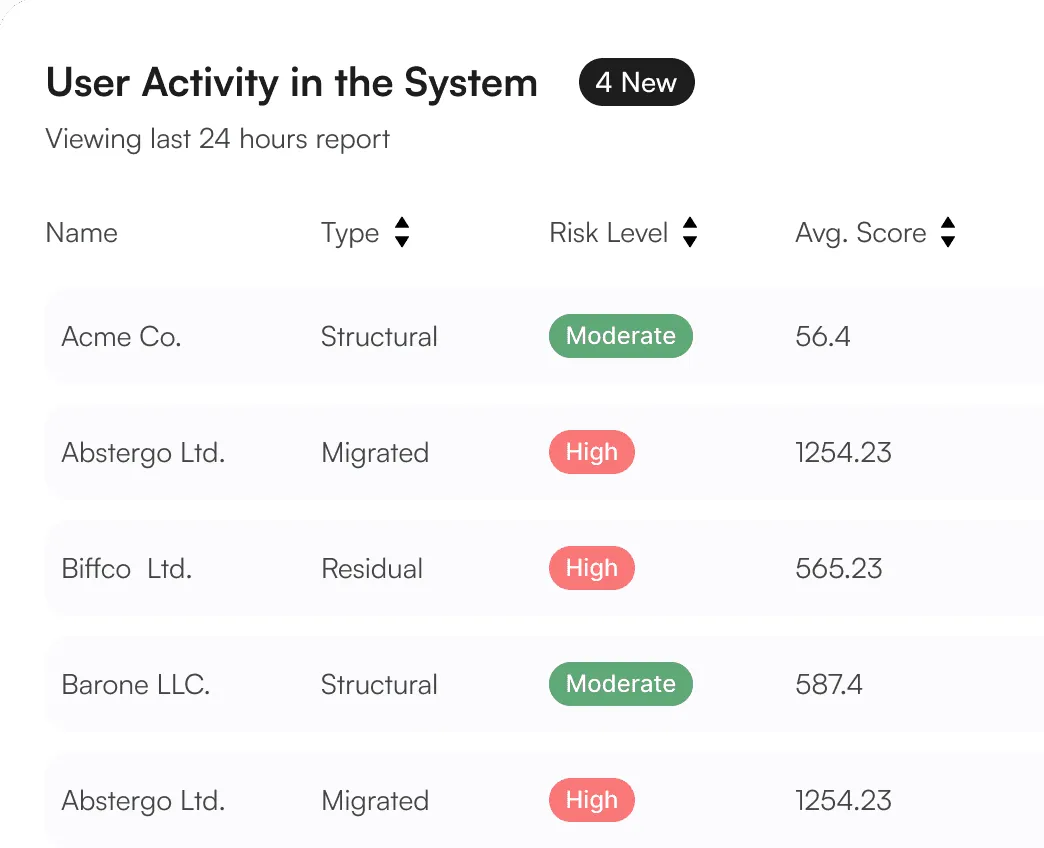Click the Moderate badge on Acme Co.
Screen dimensions: 1044x848
[620, 336]
